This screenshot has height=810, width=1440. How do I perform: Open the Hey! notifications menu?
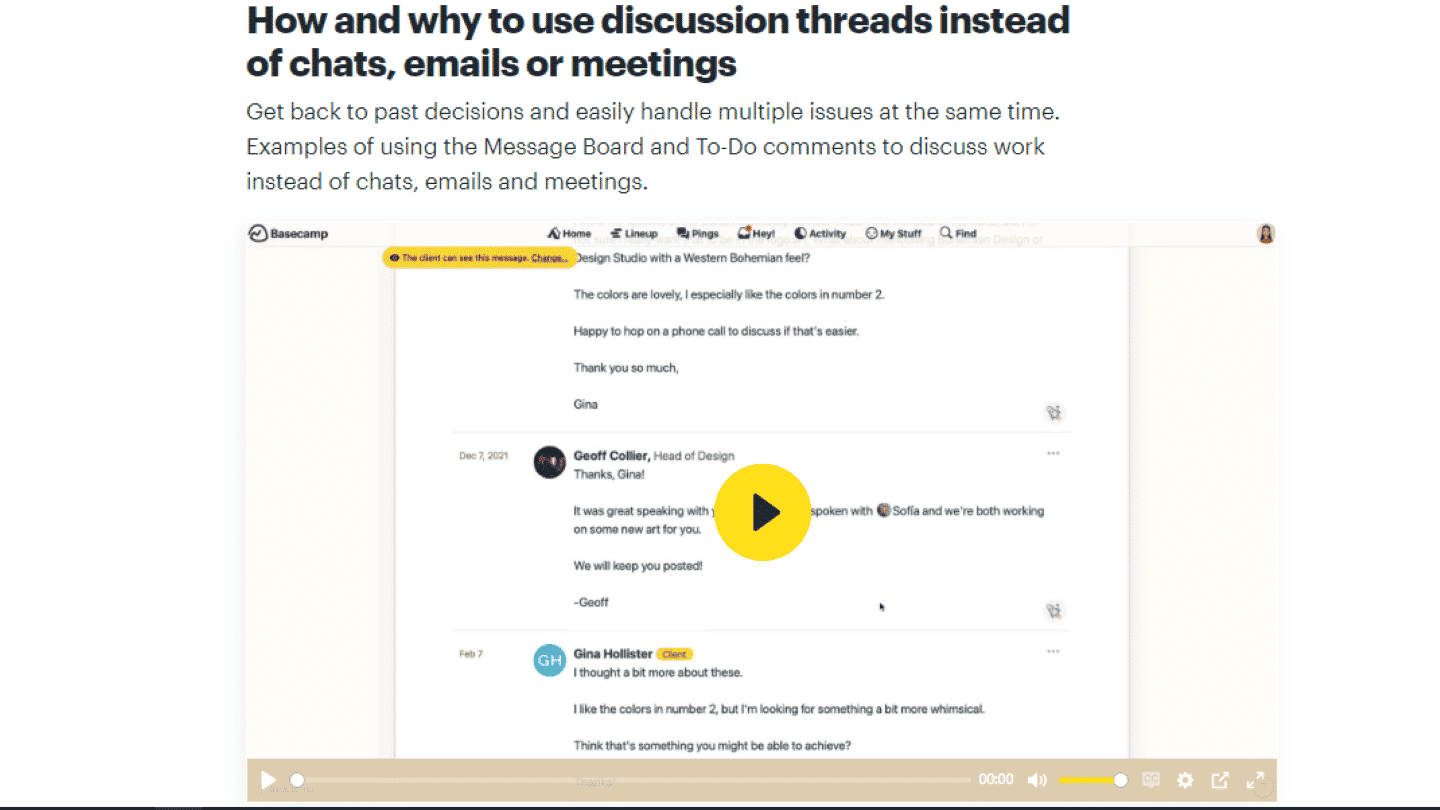[756, 233]
